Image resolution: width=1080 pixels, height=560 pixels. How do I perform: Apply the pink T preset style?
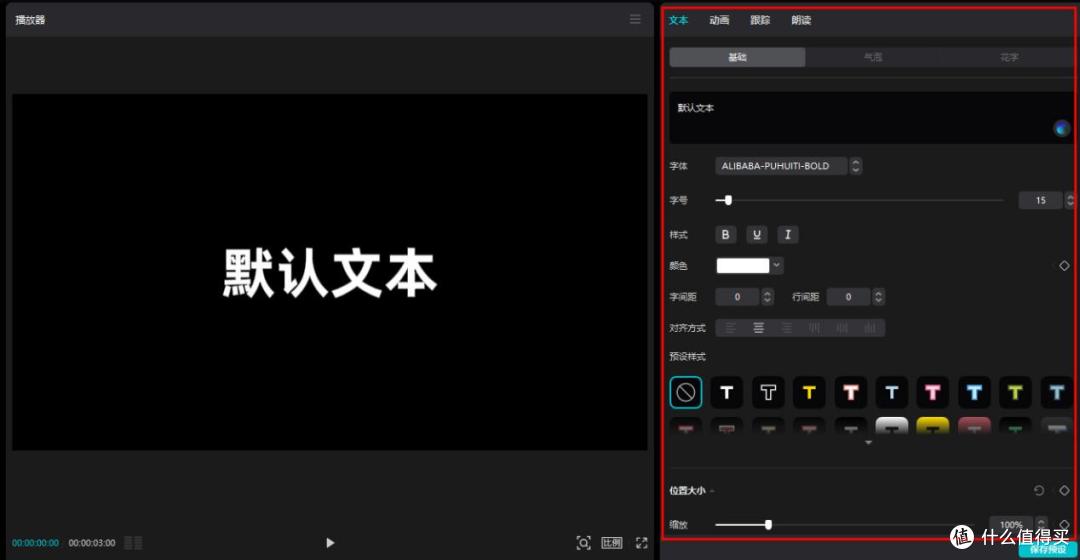tap(933, 393)
